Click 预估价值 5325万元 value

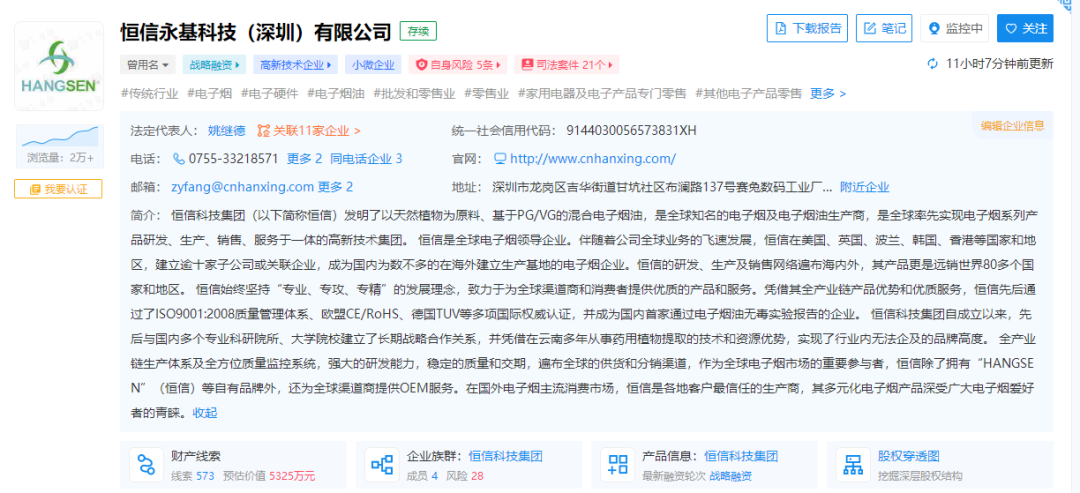(269, 476)
